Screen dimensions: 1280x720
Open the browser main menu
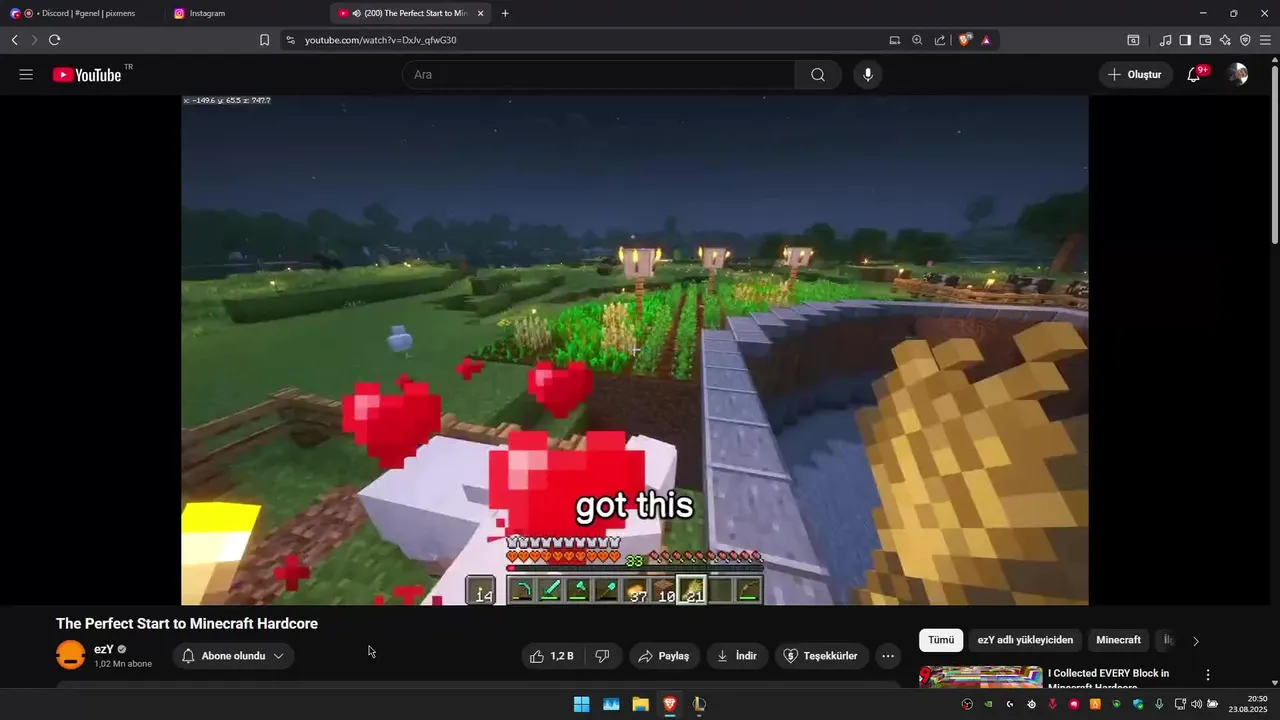click(1265, 40)
